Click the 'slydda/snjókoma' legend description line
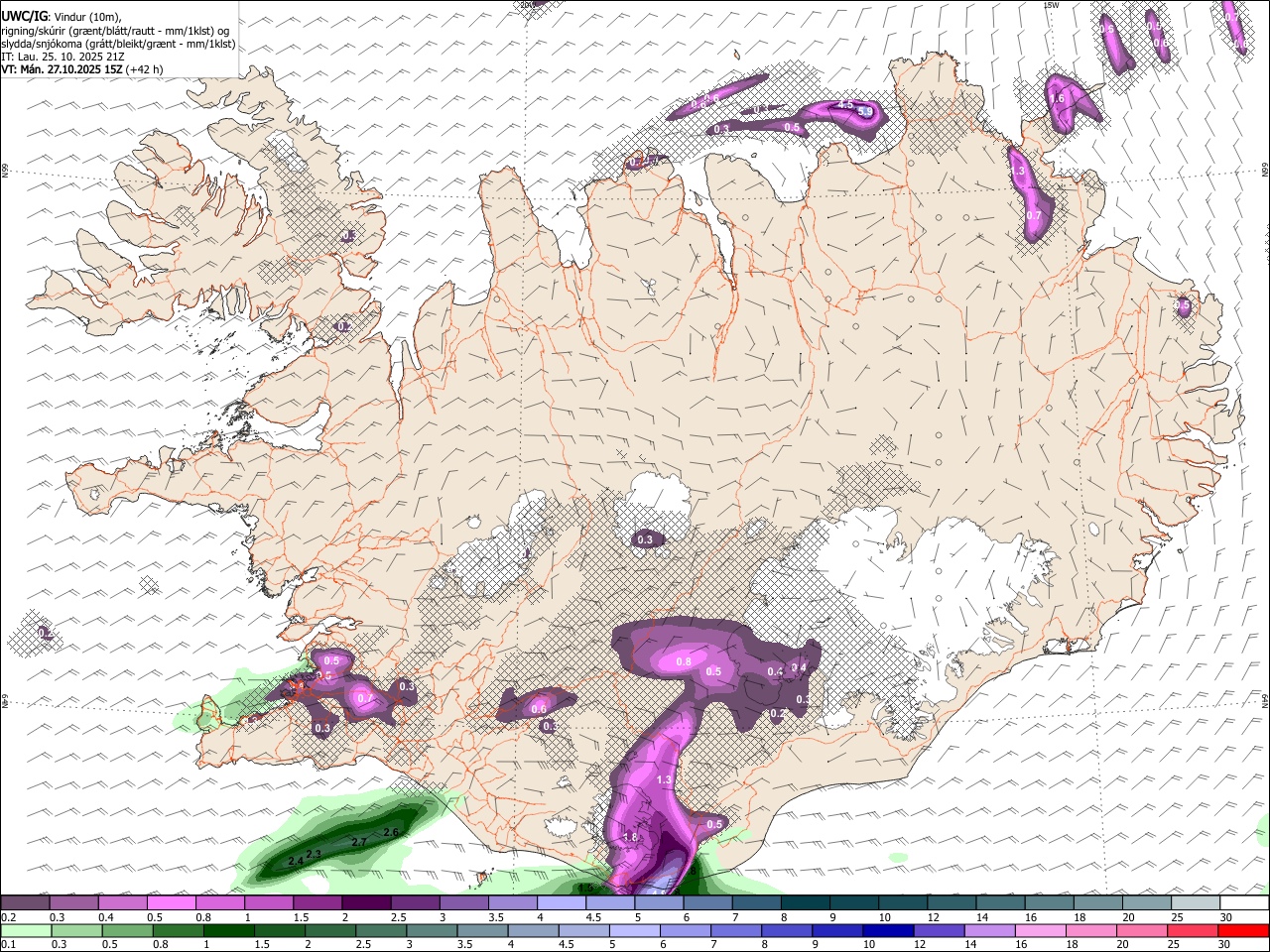This screenshot has width=1270, height=952. click(x=118, y=44)
